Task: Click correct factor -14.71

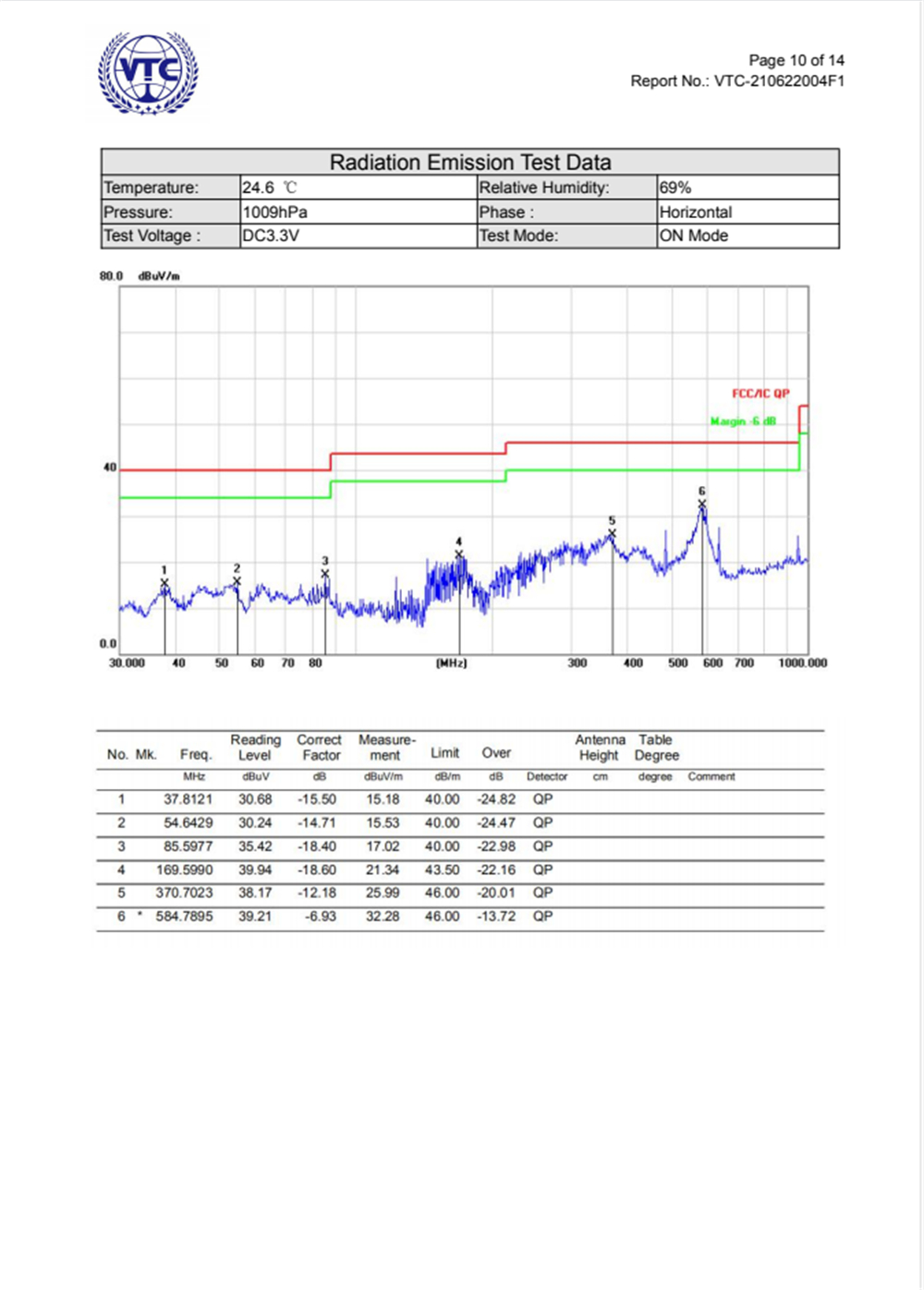Action: 317,822
